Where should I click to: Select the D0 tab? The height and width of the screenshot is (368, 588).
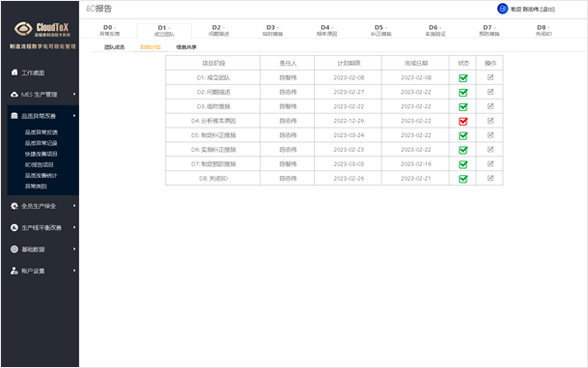[x=110, y=30]
